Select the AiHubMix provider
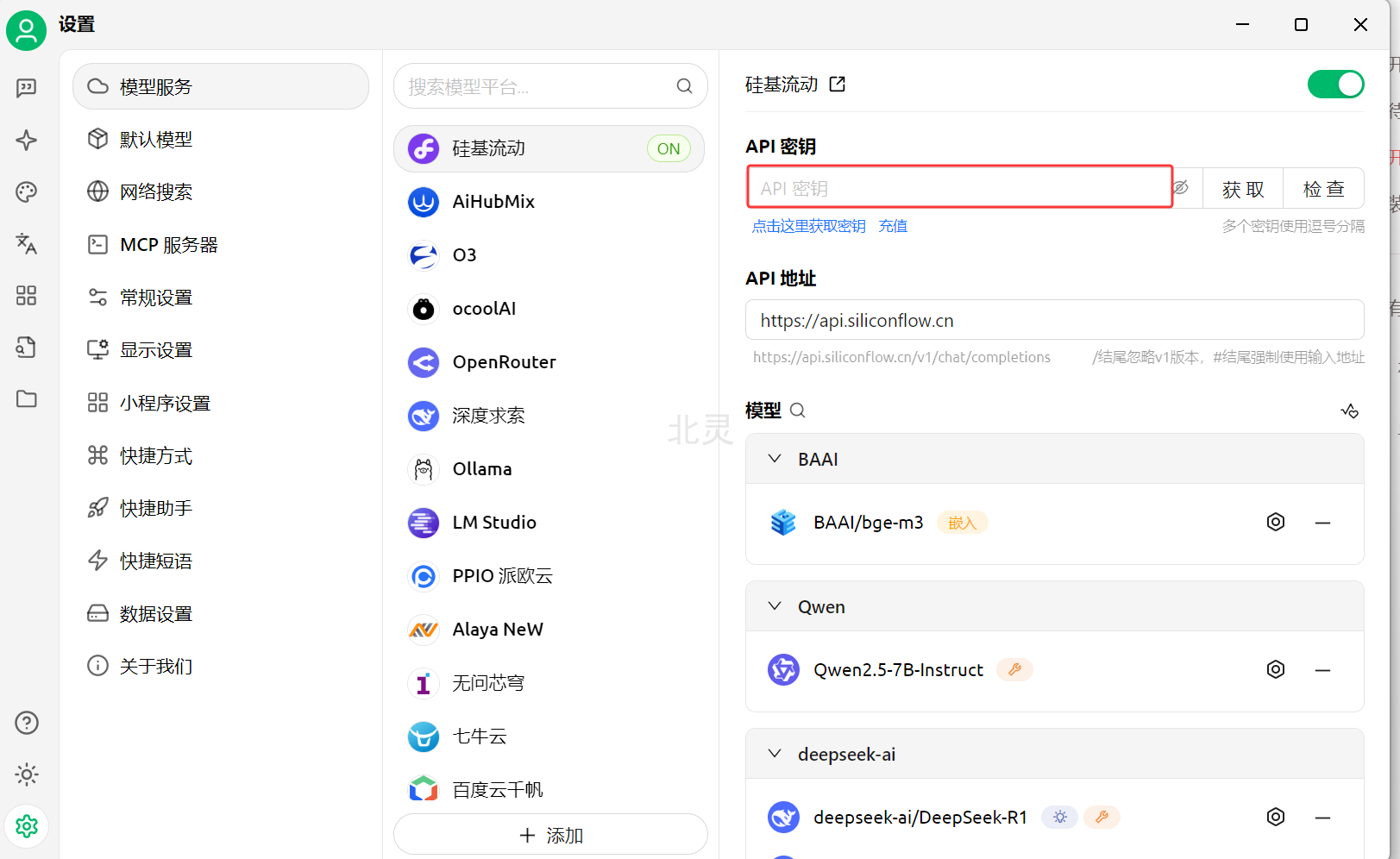 click(549, 202)
